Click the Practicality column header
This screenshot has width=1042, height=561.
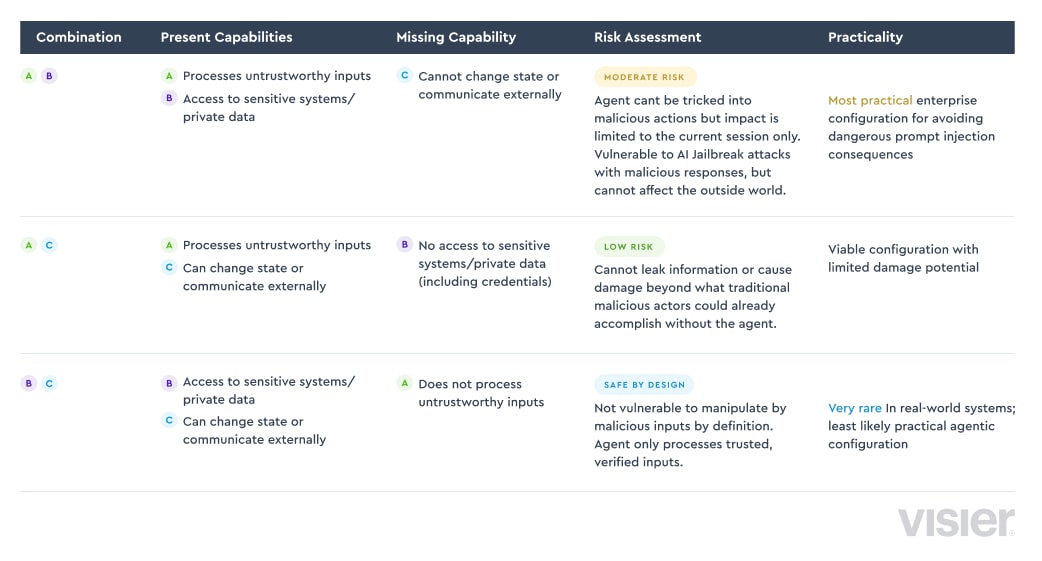[865, 37]
